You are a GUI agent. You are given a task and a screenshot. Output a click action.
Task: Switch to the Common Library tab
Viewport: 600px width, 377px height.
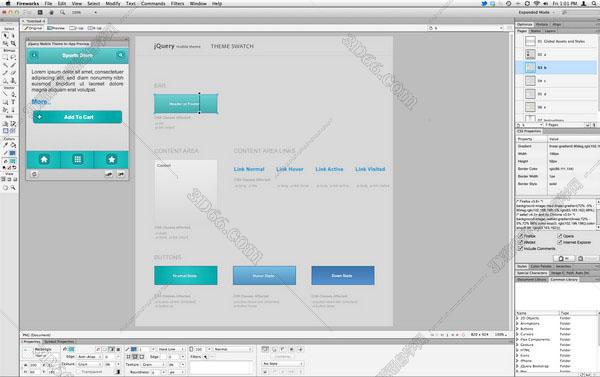tap(564, 279)
